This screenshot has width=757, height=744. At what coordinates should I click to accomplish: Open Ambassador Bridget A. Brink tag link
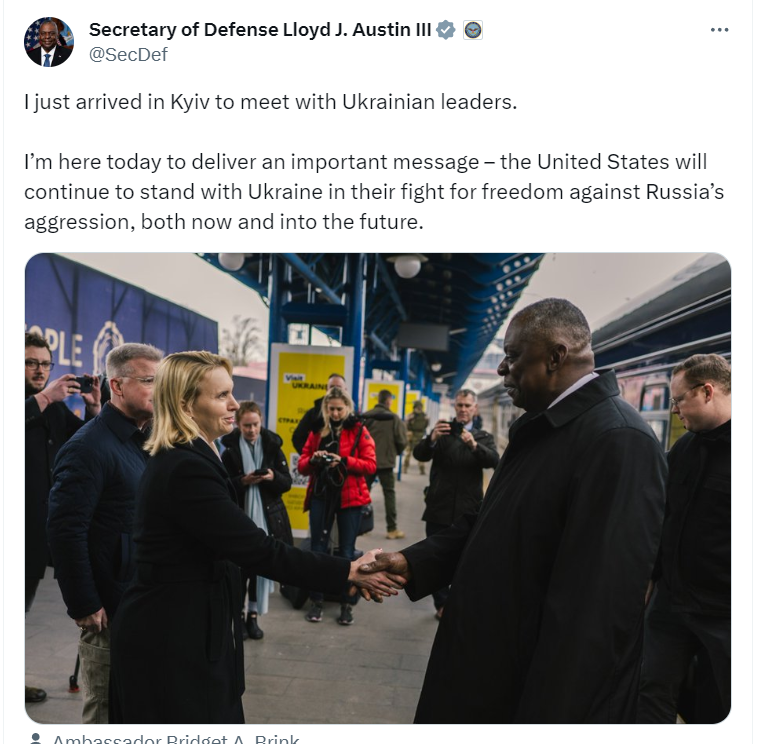pos(176,739)
